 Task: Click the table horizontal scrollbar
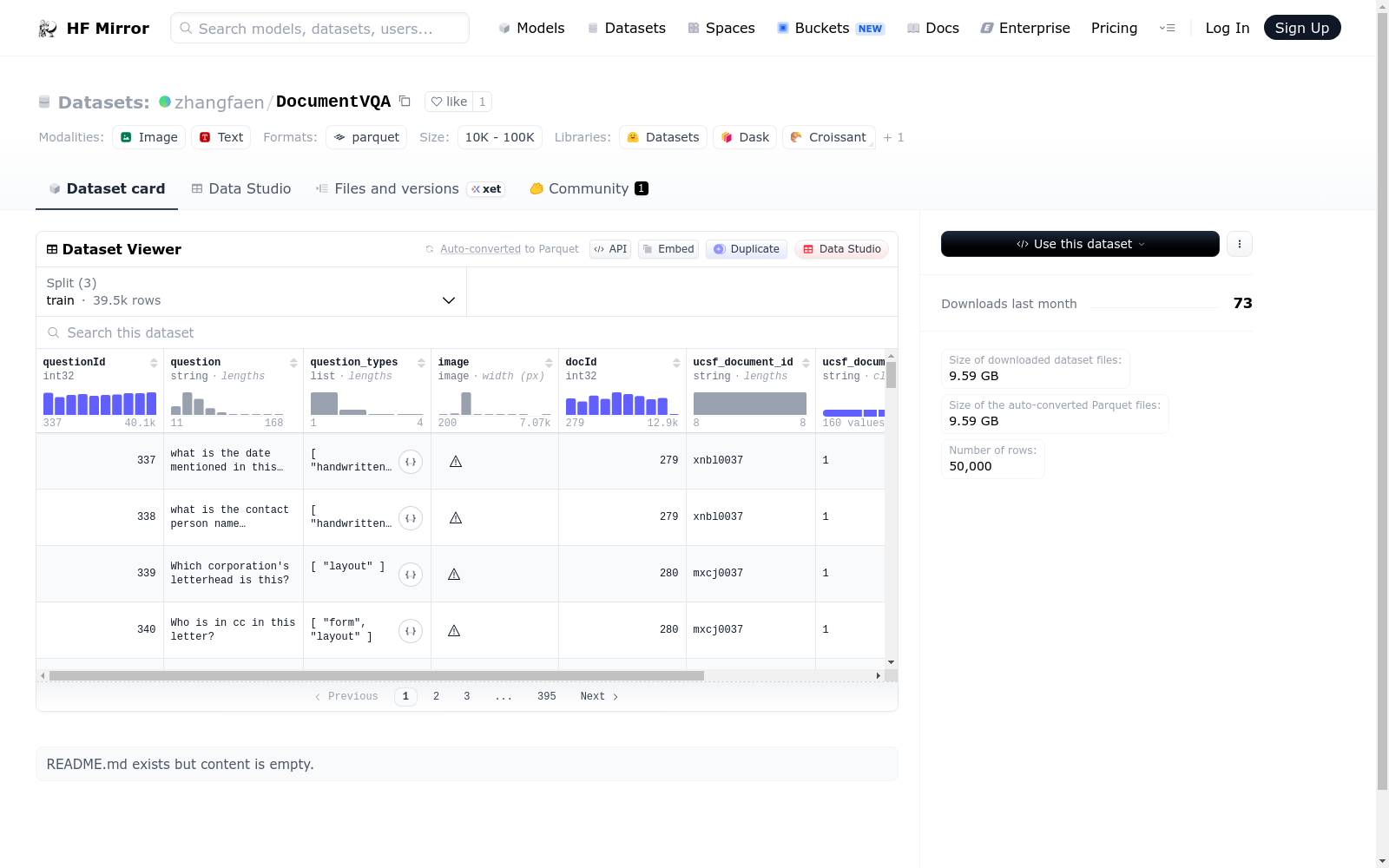[376, 675]
